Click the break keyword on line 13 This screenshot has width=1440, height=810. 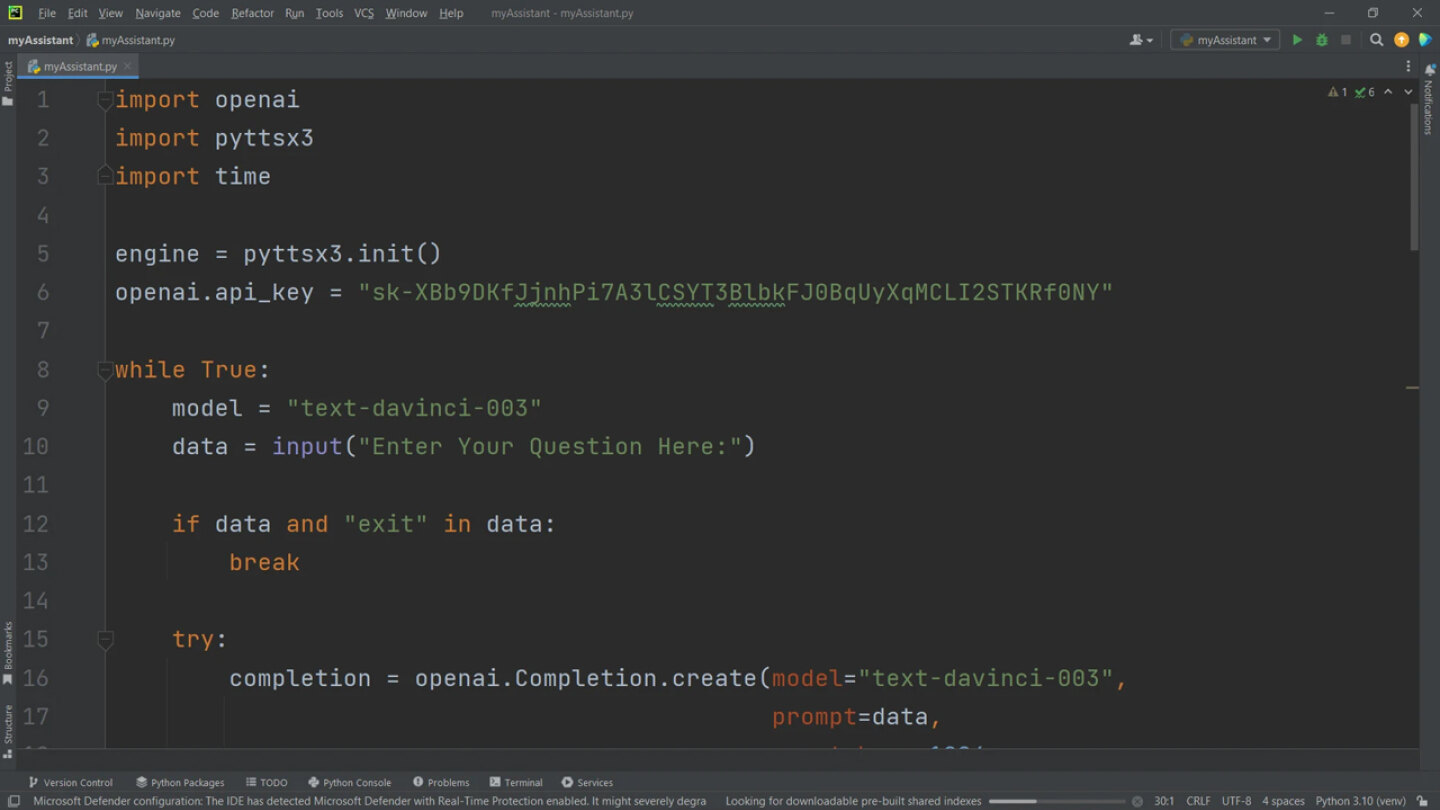click(264, 563)
